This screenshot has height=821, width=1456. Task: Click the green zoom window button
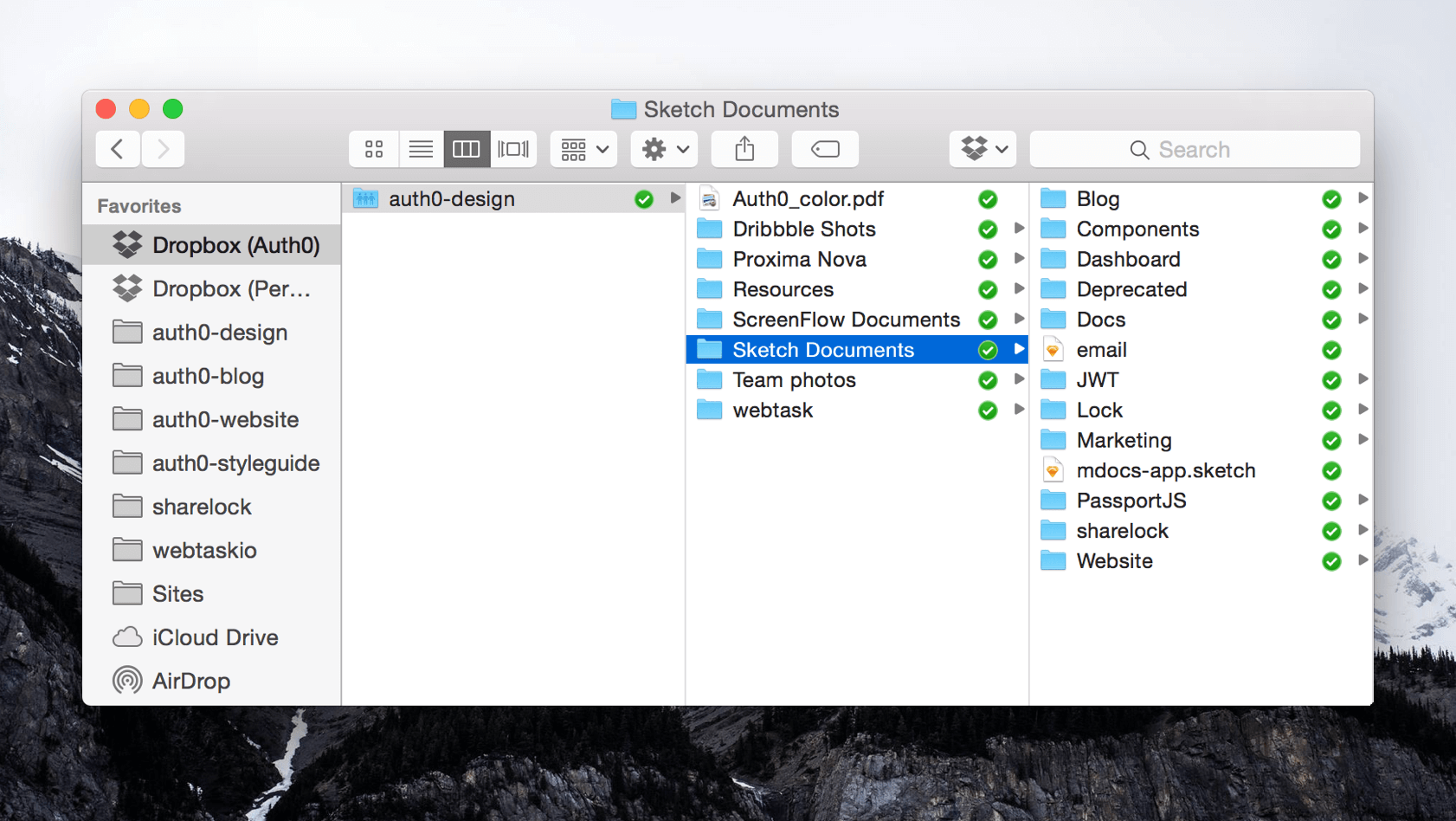coord(173,109)
